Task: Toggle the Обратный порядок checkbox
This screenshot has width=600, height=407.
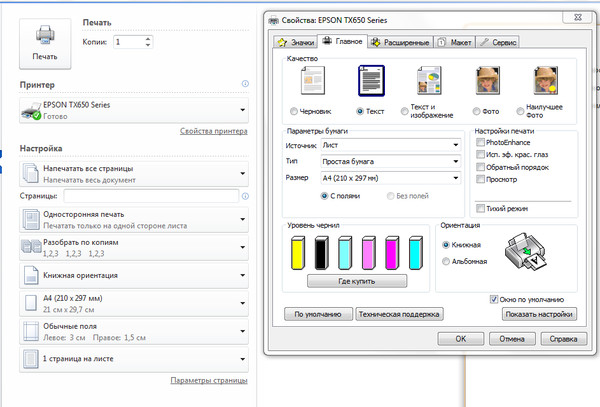Action: coord(480,166)
